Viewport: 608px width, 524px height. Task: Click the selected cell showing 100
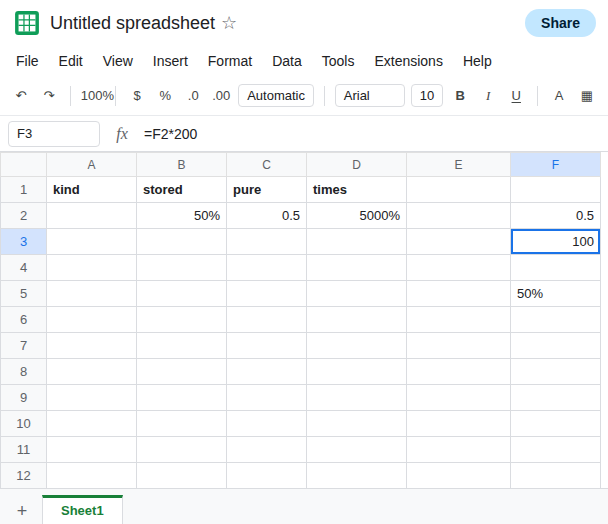tap(556, 242)
